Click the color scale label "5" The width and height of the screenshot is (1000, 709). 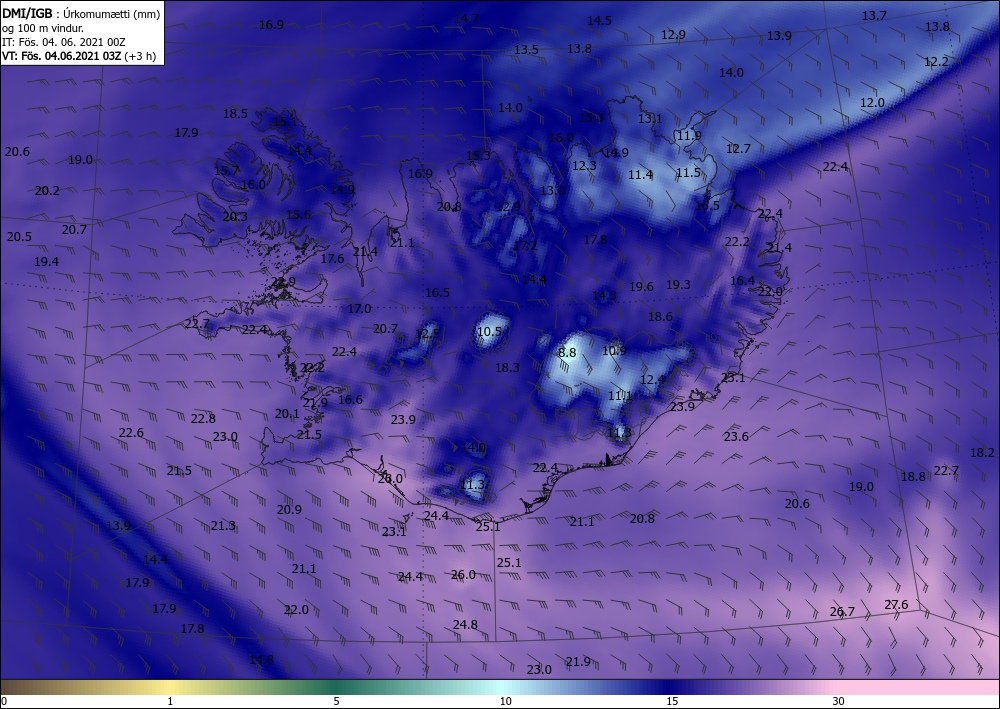click(x=336, y=701)
